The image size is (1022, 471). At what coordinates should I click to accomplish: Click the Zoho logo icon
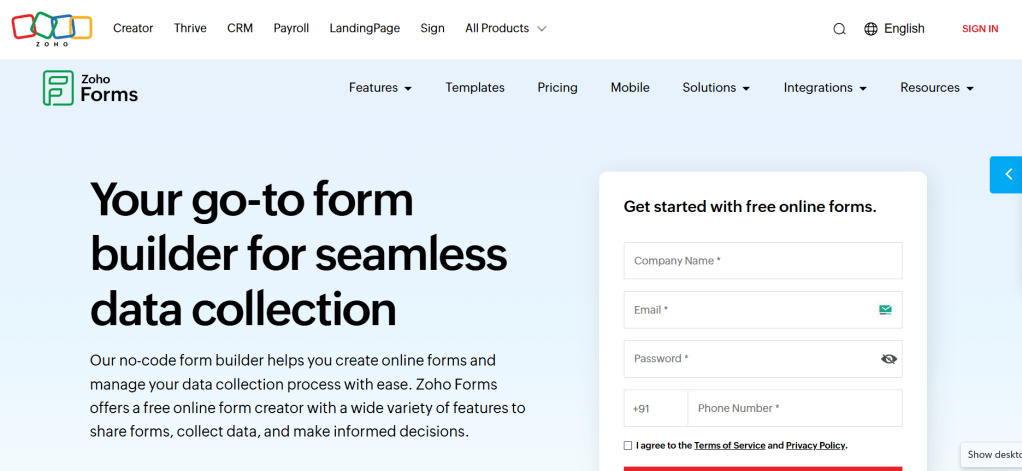click(52, 28)
